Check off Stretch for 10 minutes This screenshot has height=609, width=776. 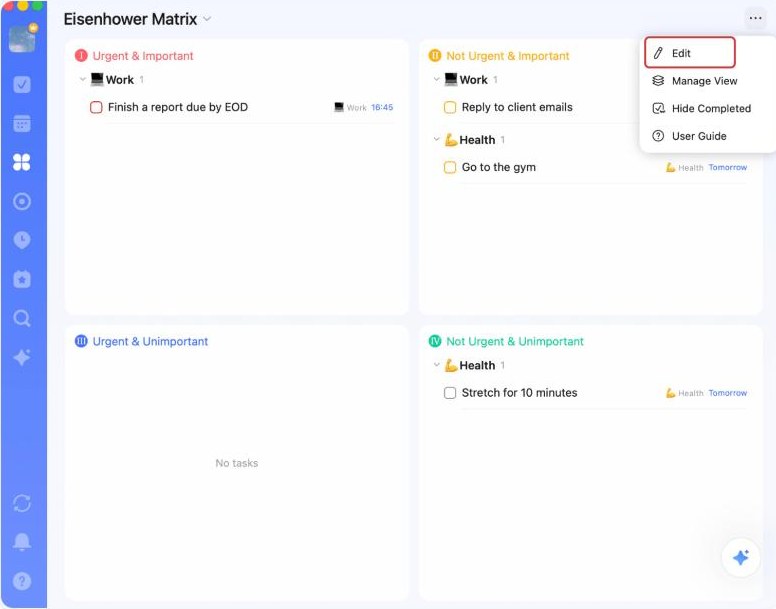(x=450, y=393)
